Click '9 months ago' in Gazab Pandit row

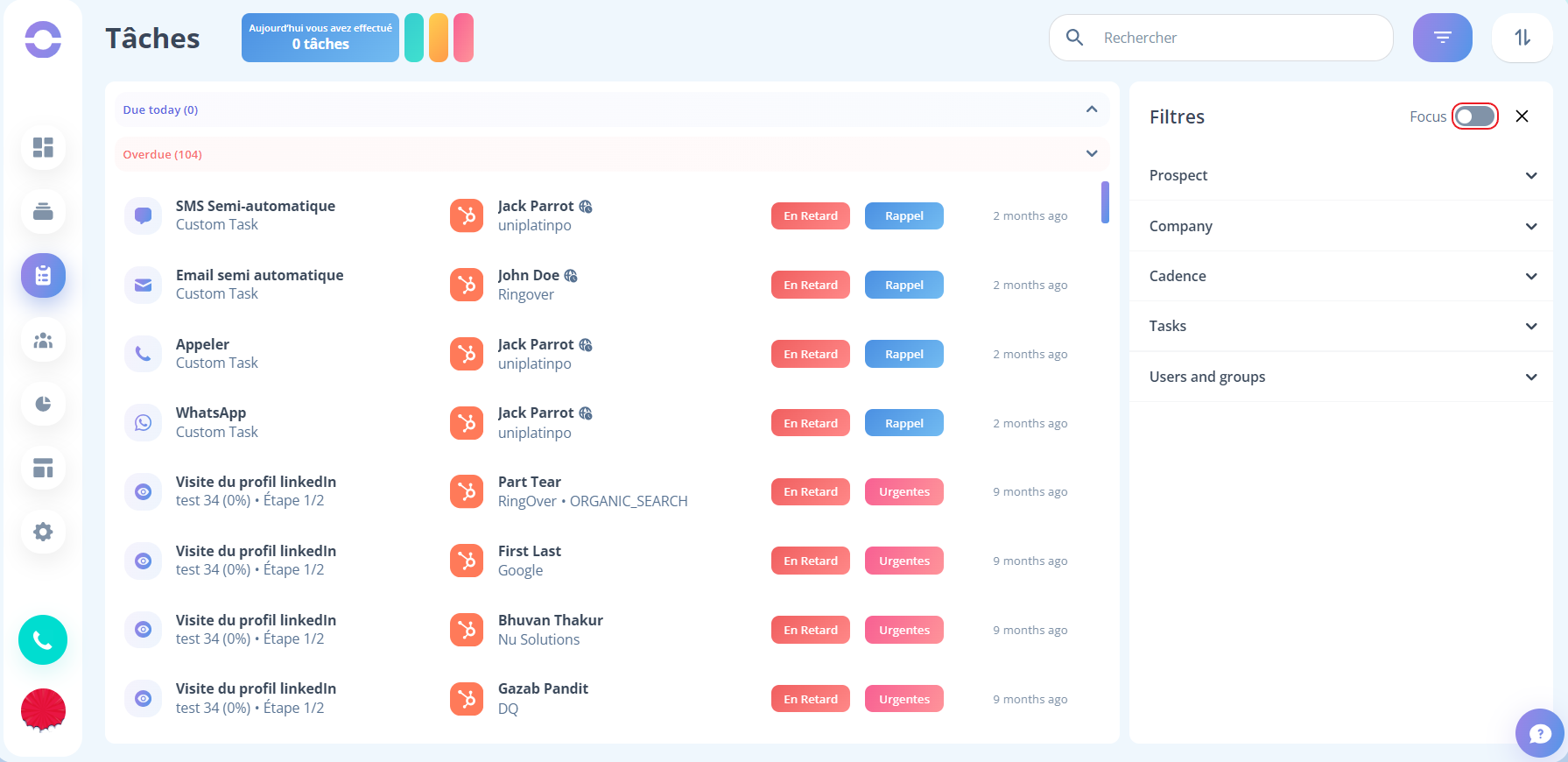click(1030, 699)
